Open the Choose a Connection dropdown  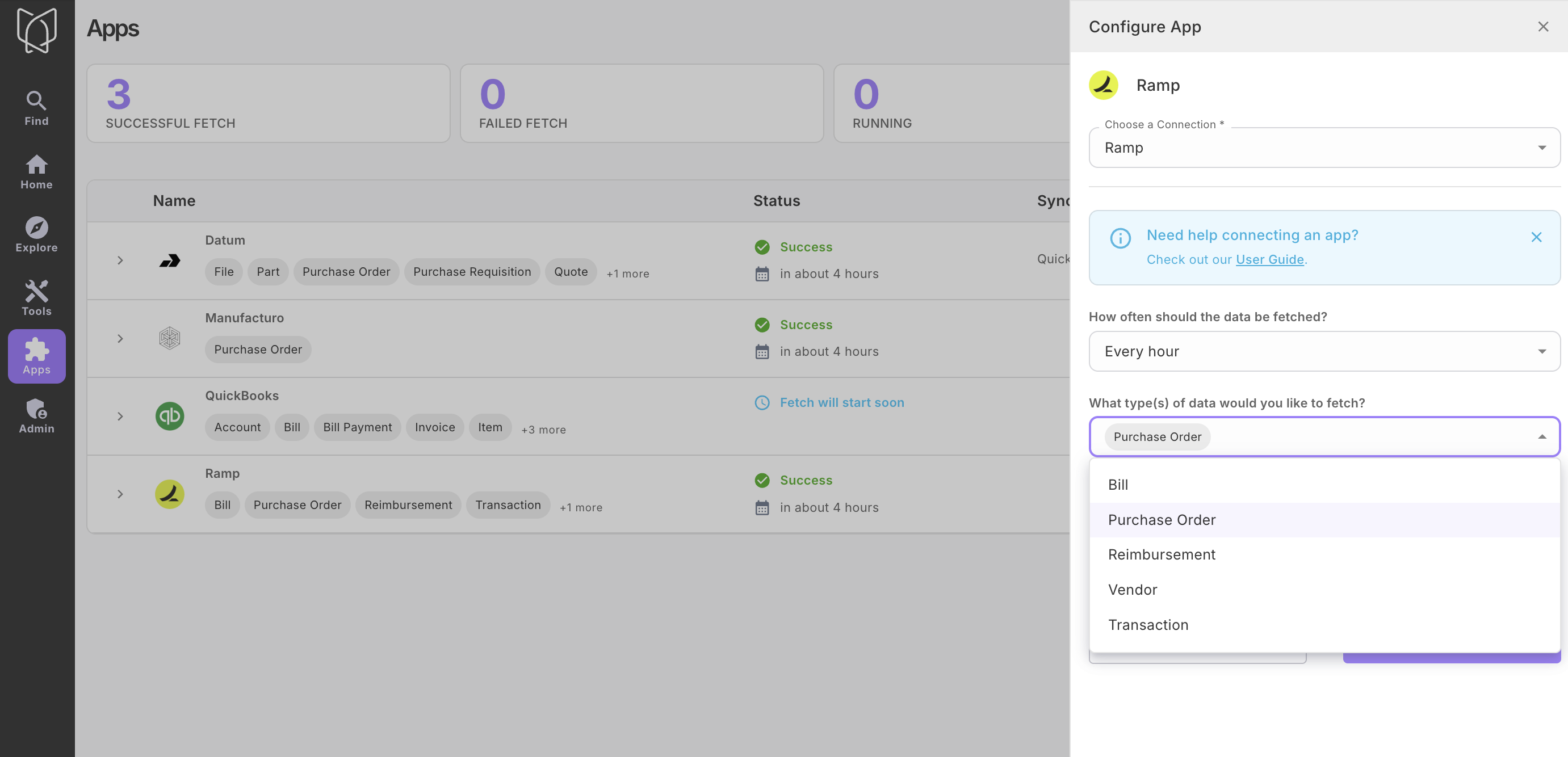[x=1324, y=148]
